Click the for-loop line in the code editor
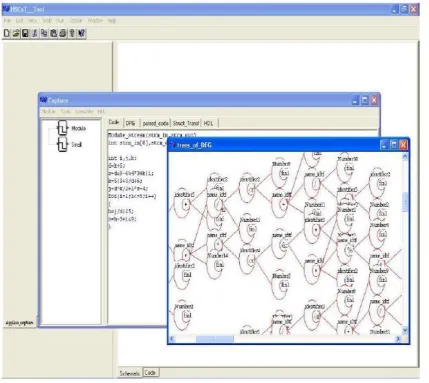429x383 pixels. (132, 196)
